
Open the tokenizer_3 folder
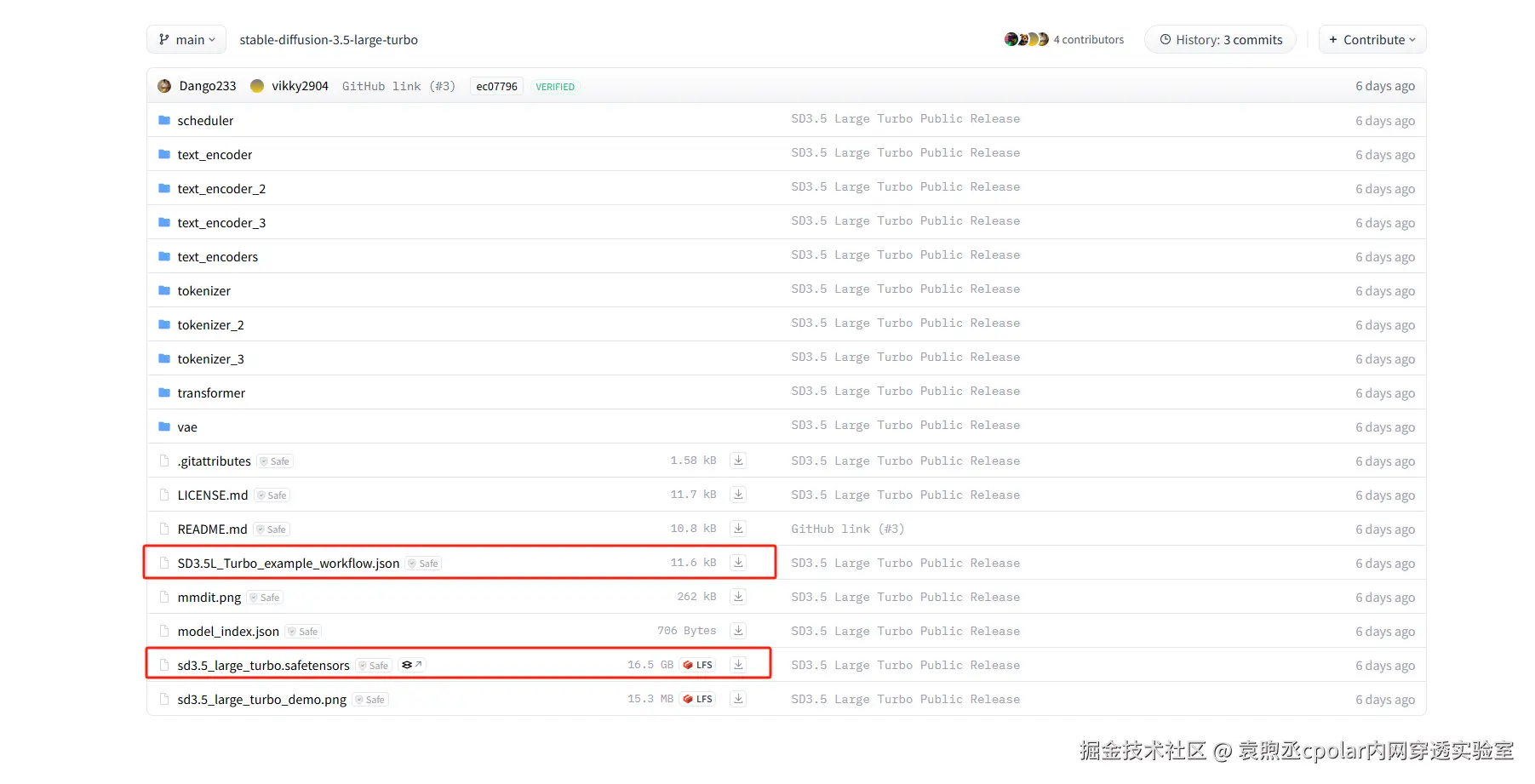(x=210, y=358)
